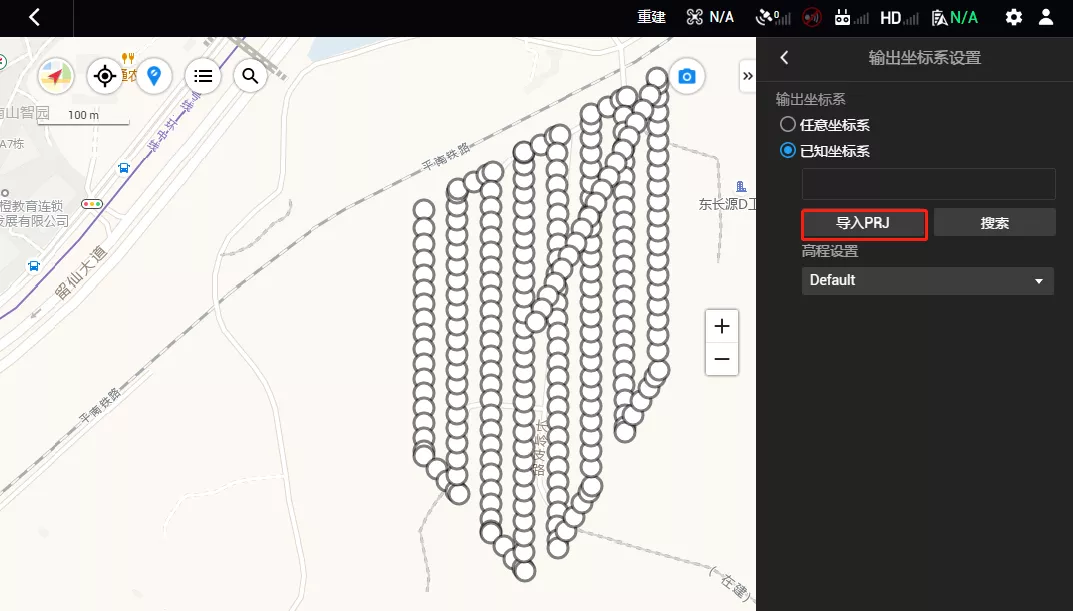Check remote controller signal status

(x=851, y=17)
